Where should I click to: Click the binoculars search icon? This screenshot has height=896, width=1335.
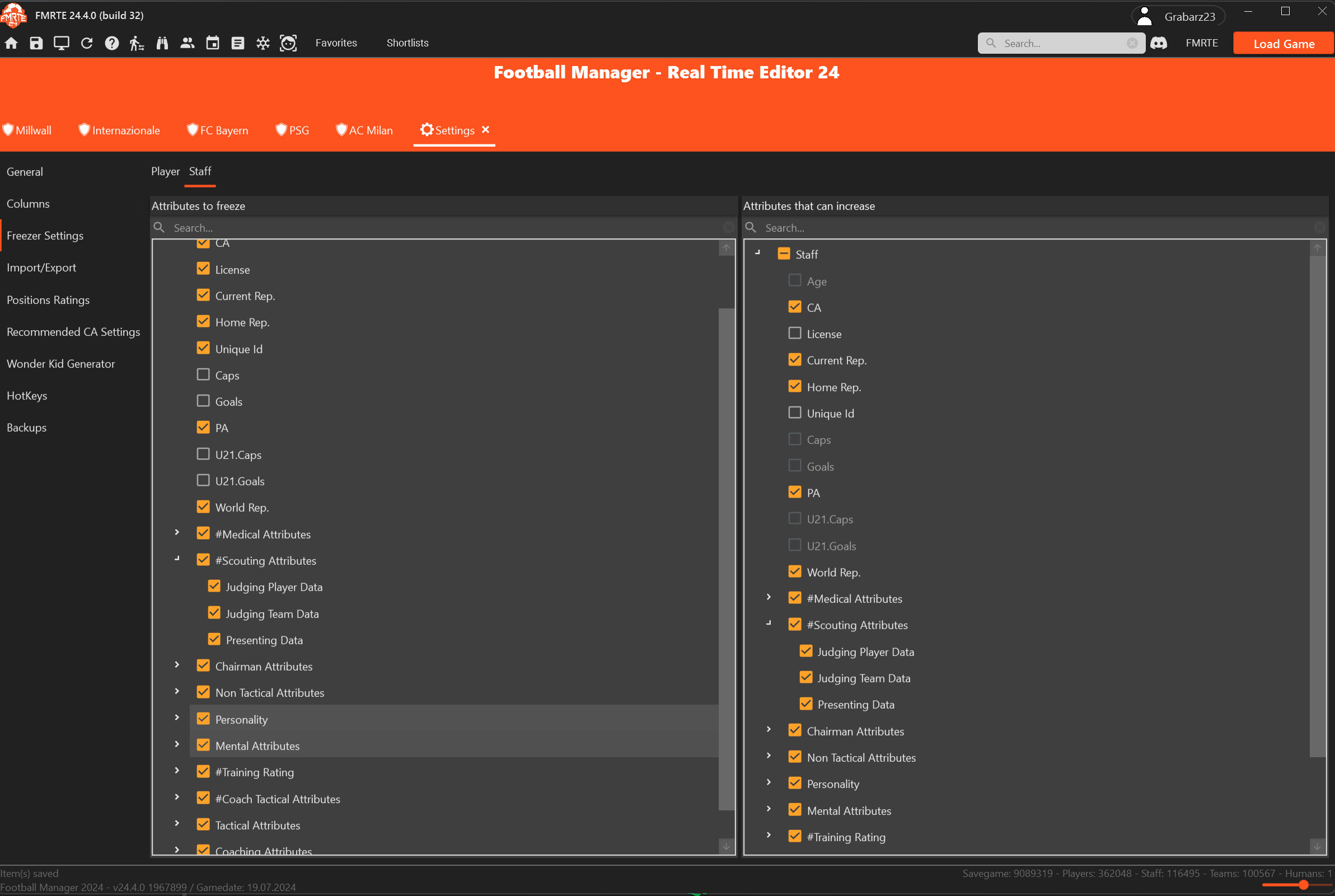(162, 43)
